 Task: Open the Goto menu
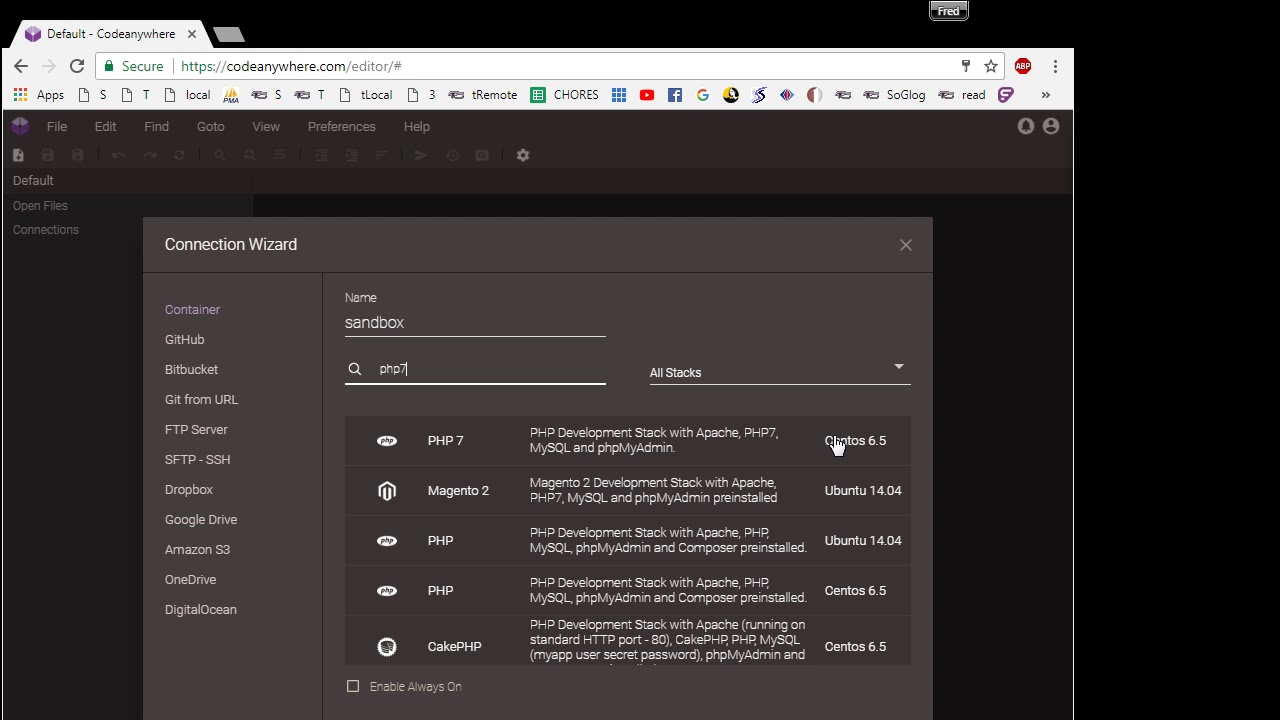(210, 127)
